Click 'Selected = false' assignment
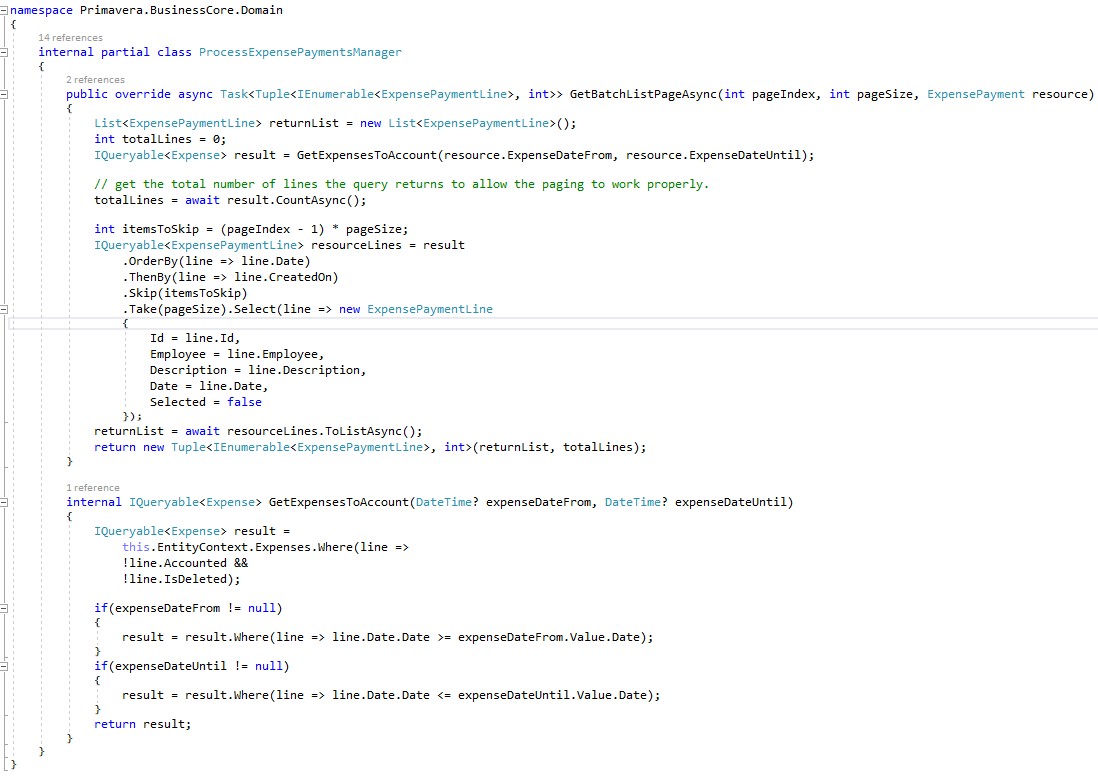1098x777 pixels. click(x=205, y=402)
